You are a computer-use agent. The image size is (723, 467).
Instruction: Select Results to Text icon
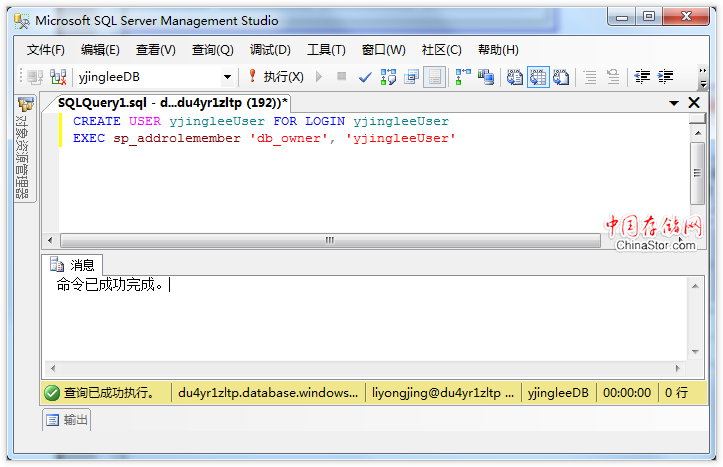(514, 77)
